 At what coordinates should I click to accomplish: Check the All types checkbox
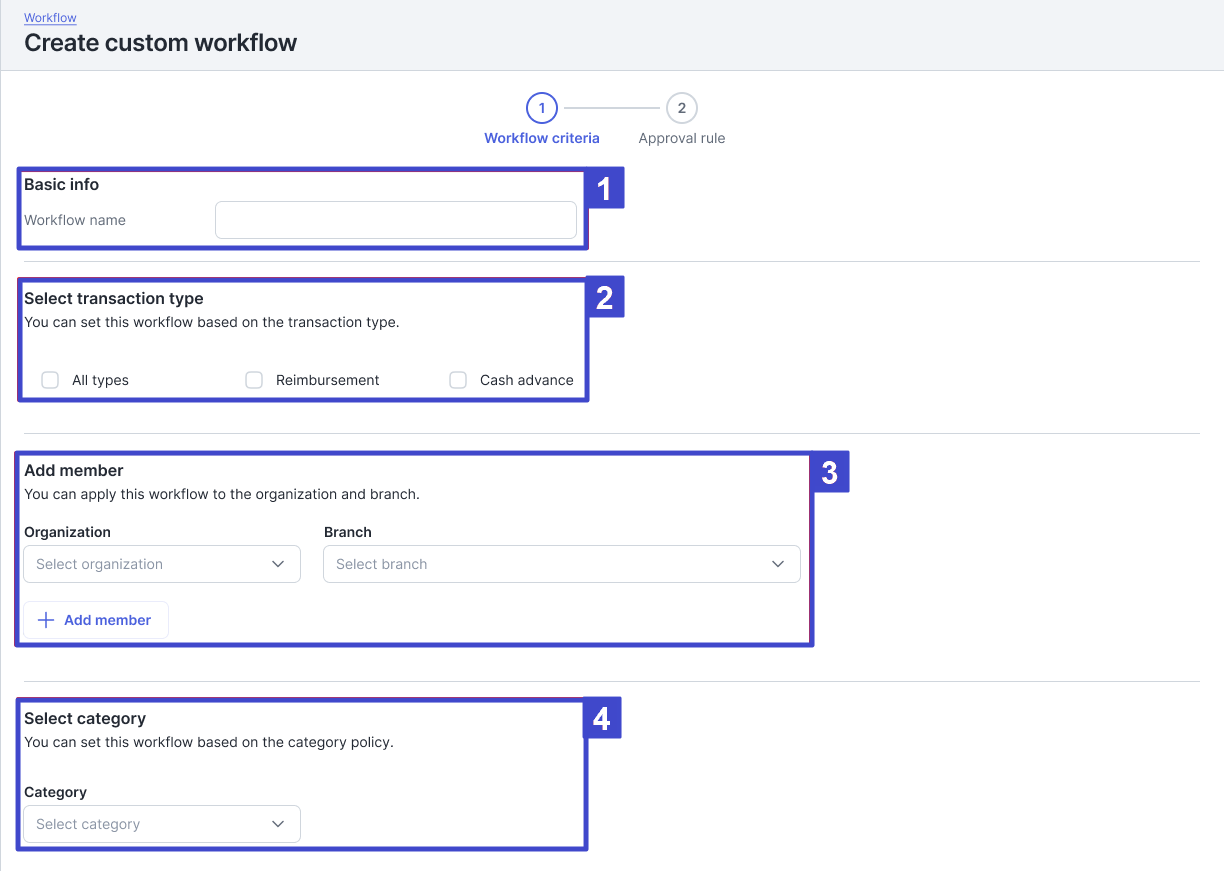tap(50, 380)
